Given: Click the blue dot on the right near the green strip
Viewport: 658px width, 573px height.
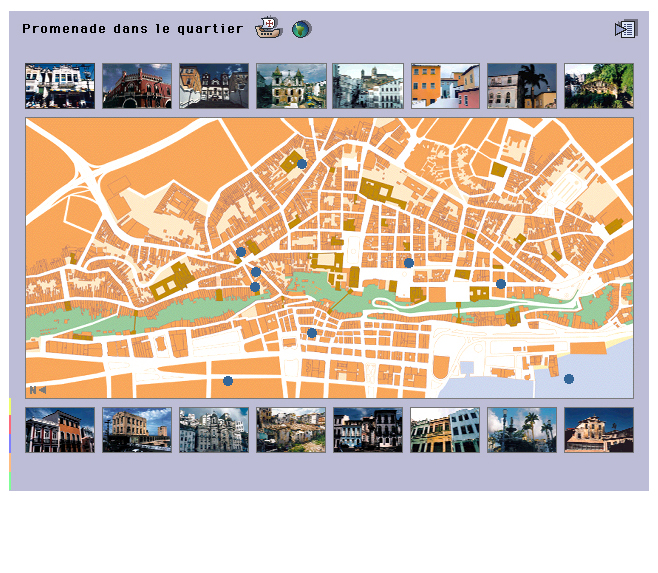Looking at the screenshot, I should [x=501, y=284].
